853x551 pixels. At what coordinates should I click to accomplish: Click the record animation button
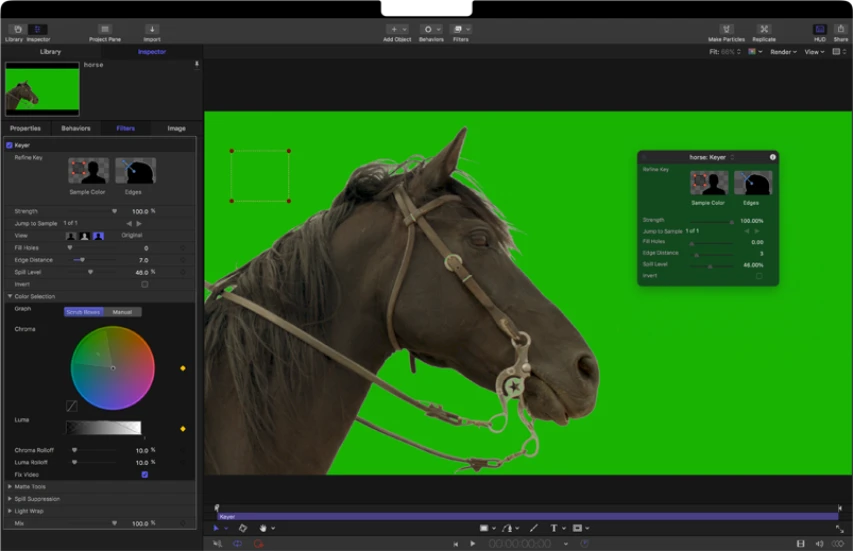point(258,543)
